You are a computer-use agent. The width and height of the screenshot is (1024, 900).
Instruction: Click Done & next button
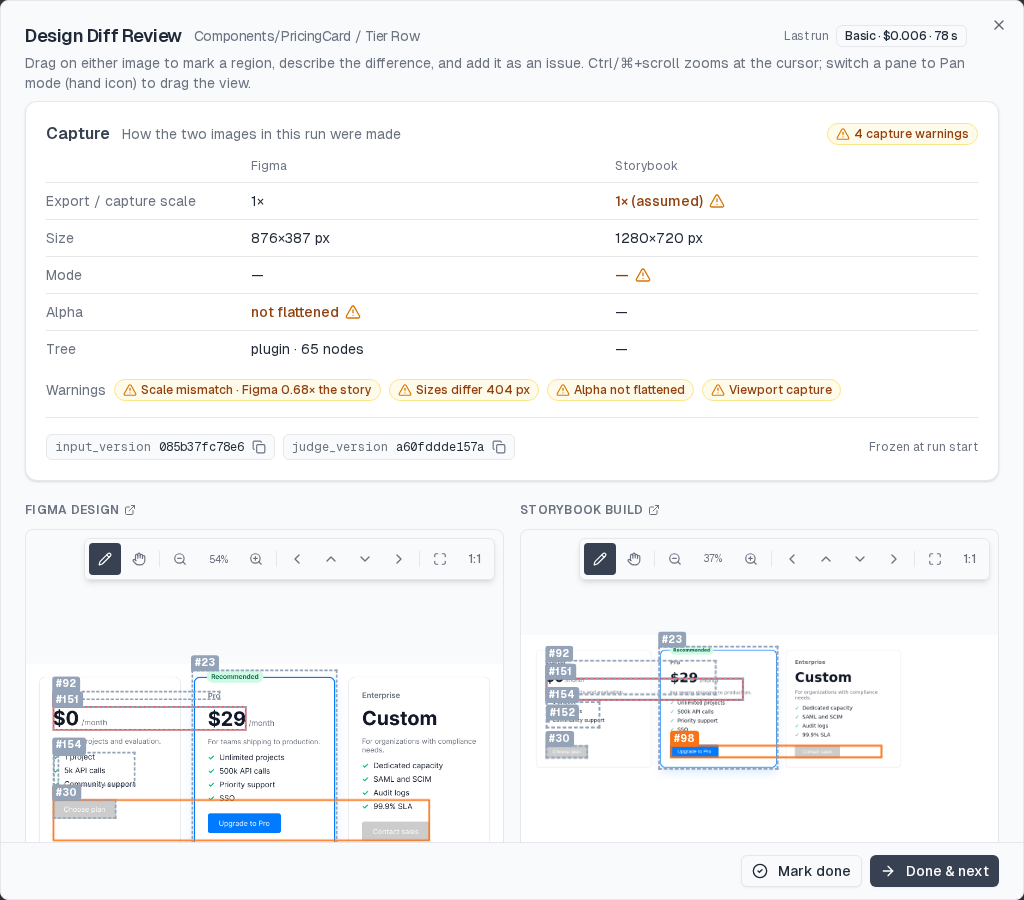click(x=935, y=871)
